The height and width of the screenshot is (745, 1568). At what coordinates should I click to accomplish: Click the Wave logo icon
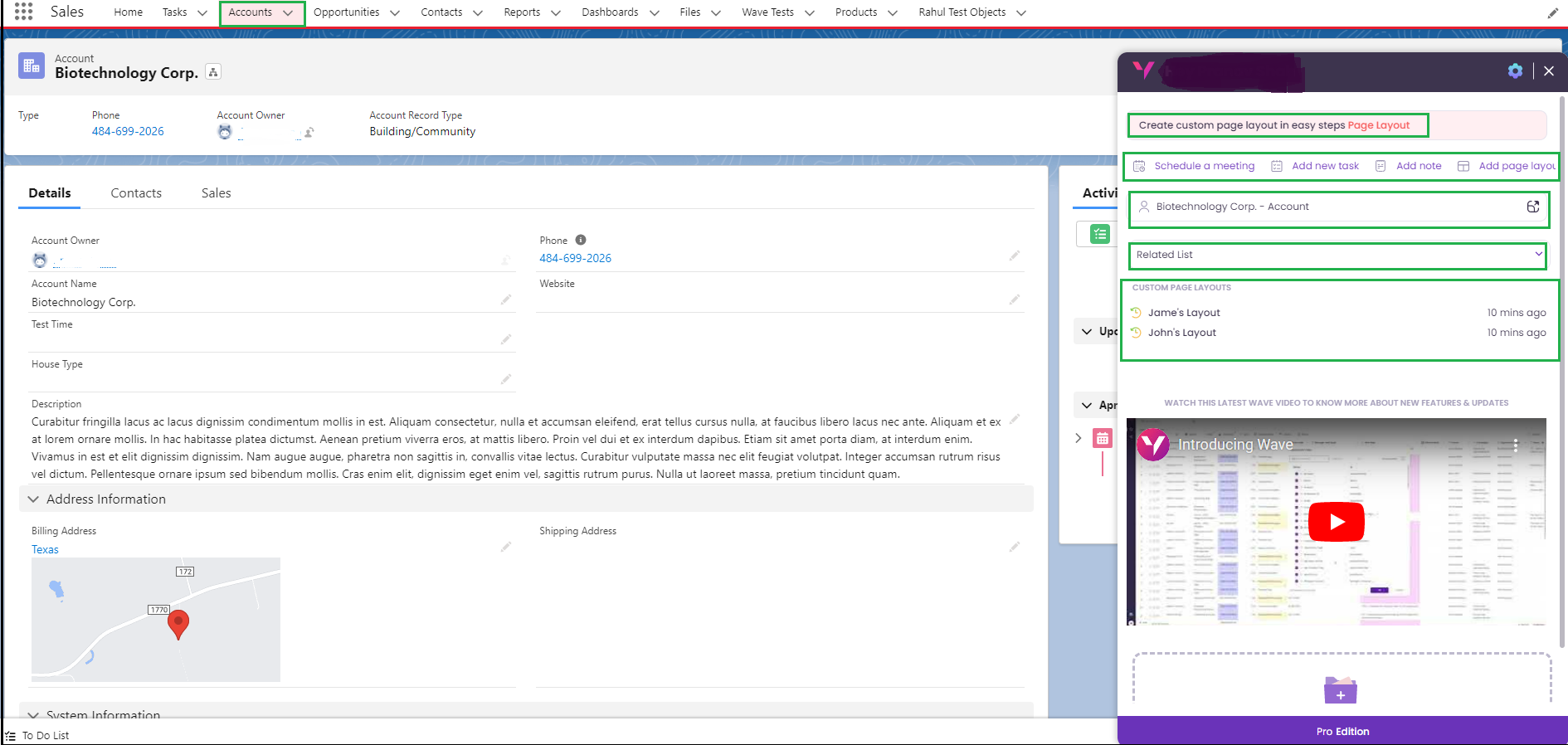click(x=1143, y=71)
